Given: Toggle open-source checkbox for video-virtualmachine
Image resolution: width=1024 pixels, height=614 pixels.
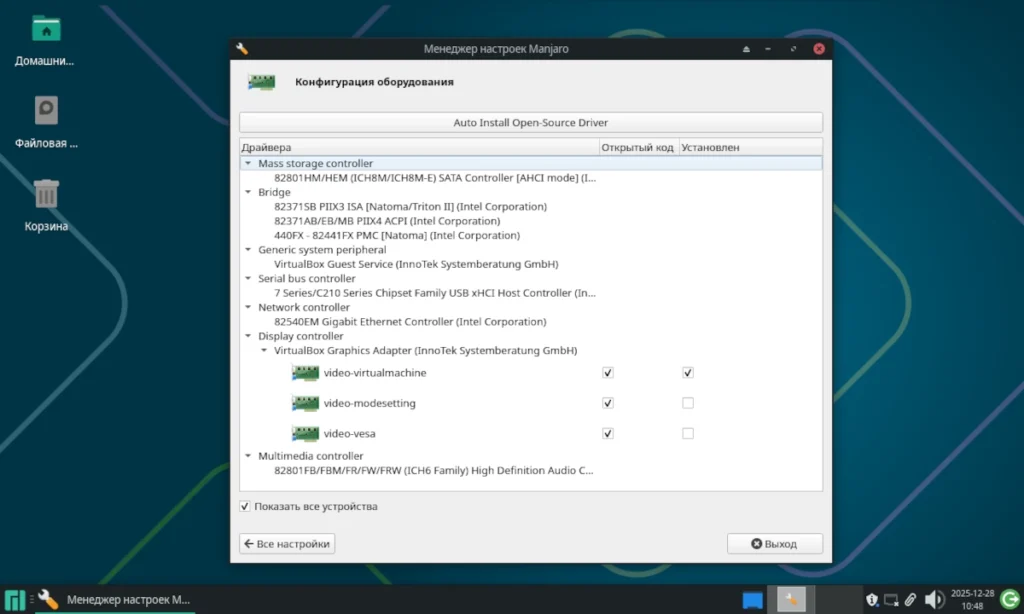Looking at the screenshot, I should pos(607,373).
